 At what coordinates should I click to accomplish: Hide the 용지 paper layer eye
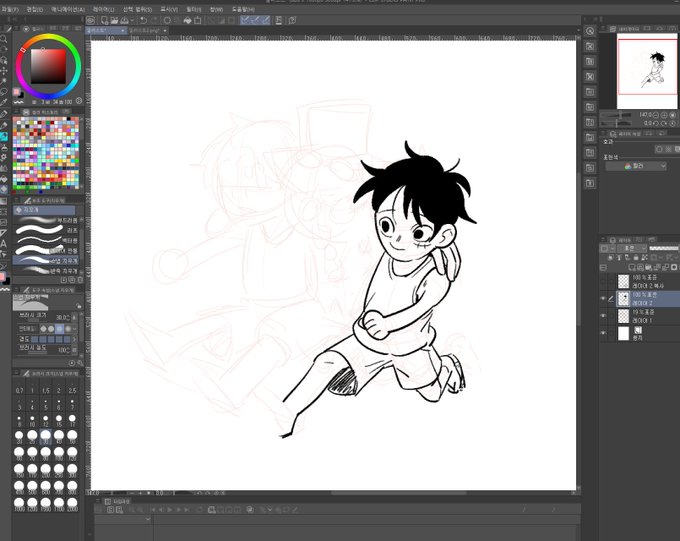(603, 334)
